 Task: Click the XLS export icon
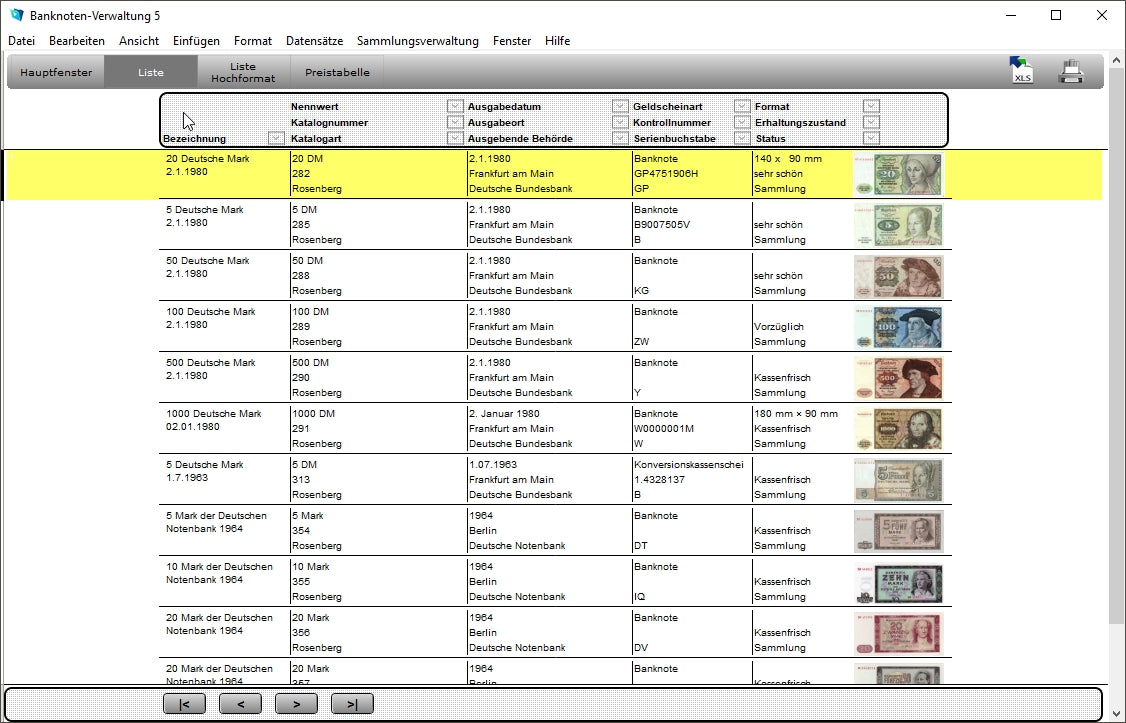[x=1021, y=71]
